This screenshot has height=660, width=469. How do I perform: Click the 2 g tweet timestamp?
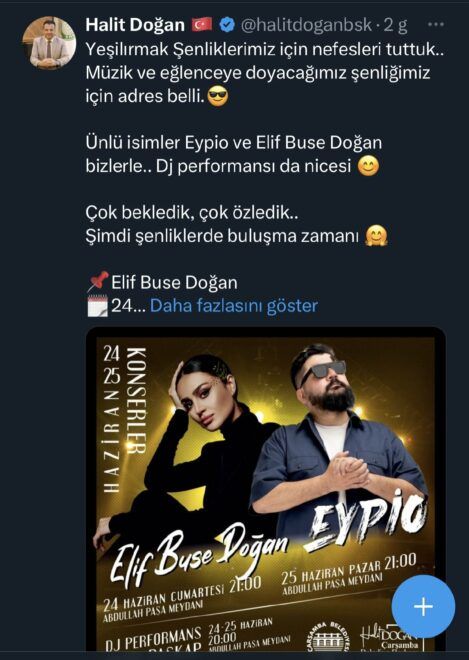(x=395, y=25)
